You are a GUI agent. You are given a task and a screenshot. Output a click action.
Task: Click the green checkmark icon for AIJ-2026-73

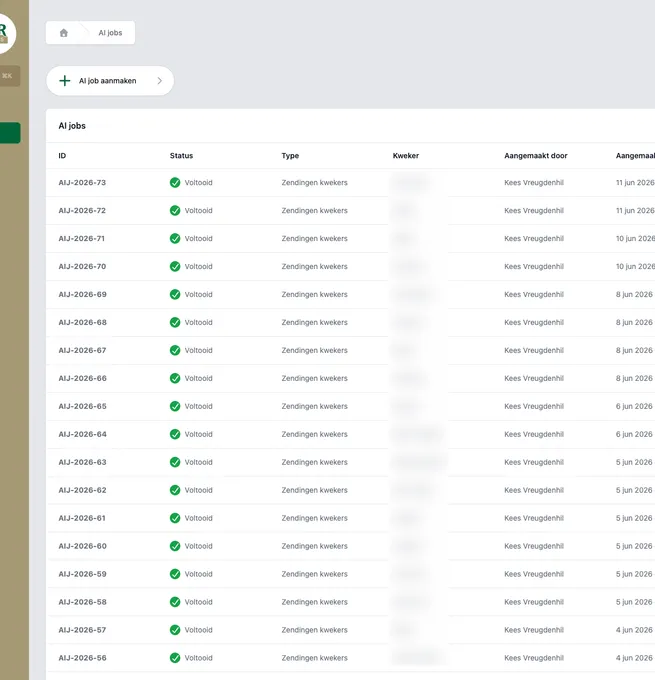(x=175, y=183)
